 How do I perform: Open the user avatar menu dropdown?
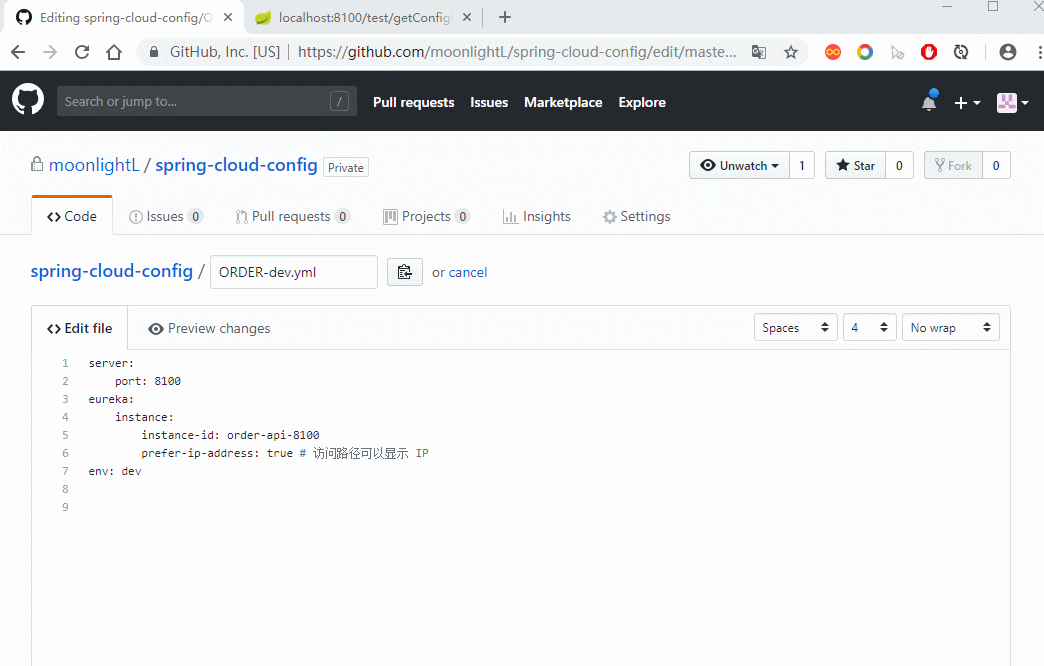pyautogui.click(x=1013, y=103)
